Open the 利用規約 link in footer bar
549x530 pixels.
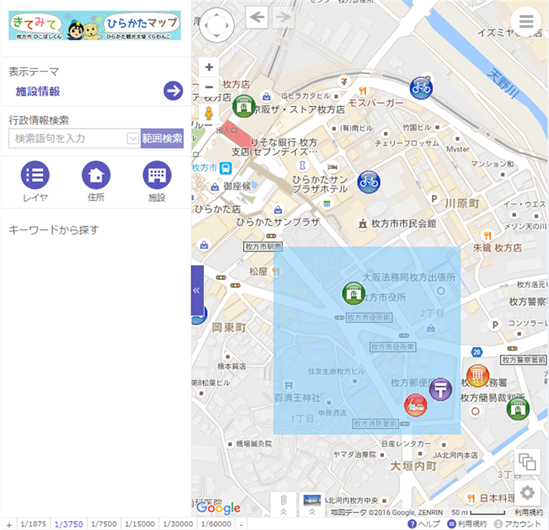point(467,524)
